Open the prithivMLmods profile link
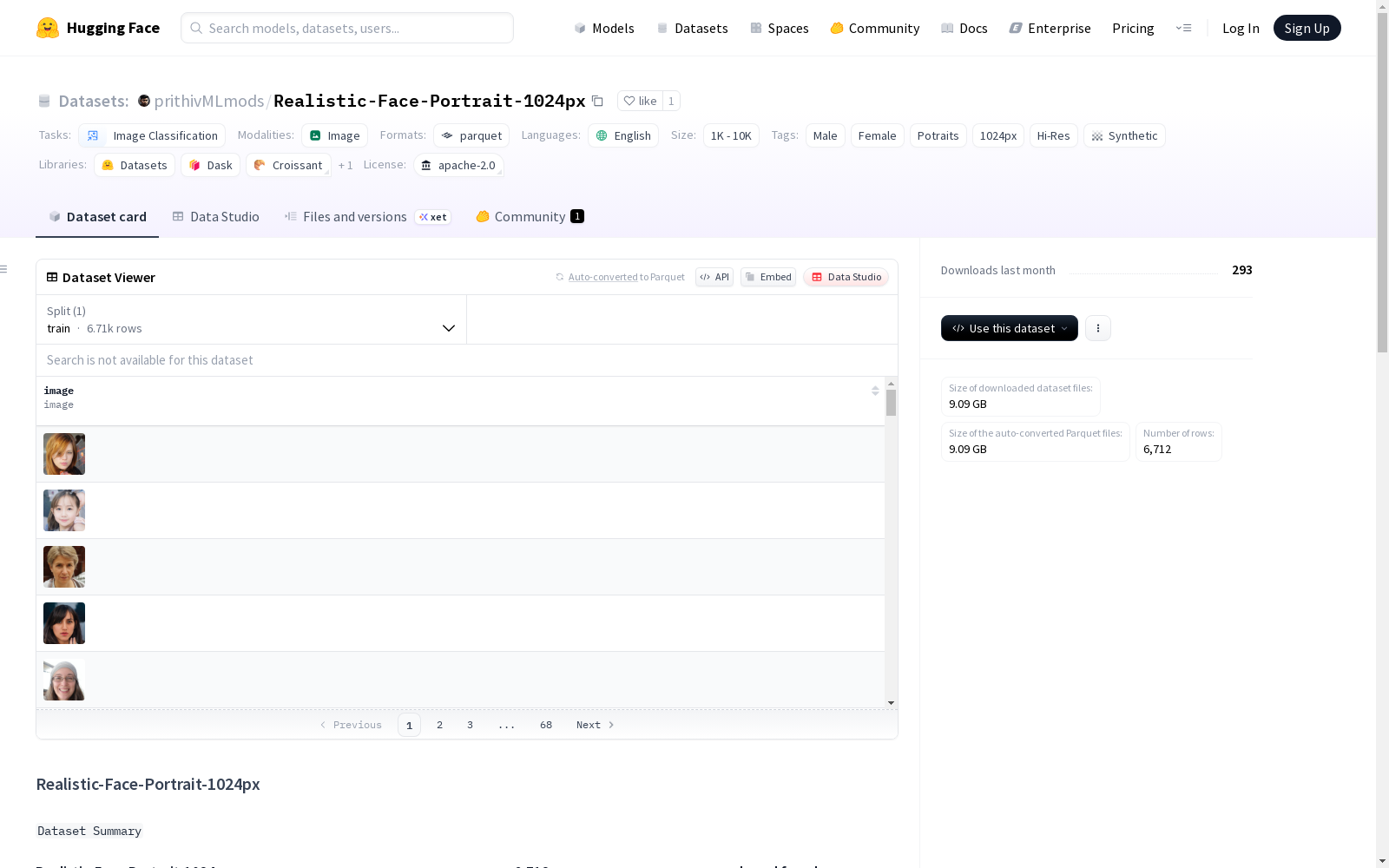Viewport: 1389px width, 868px height. coord(209,101)
